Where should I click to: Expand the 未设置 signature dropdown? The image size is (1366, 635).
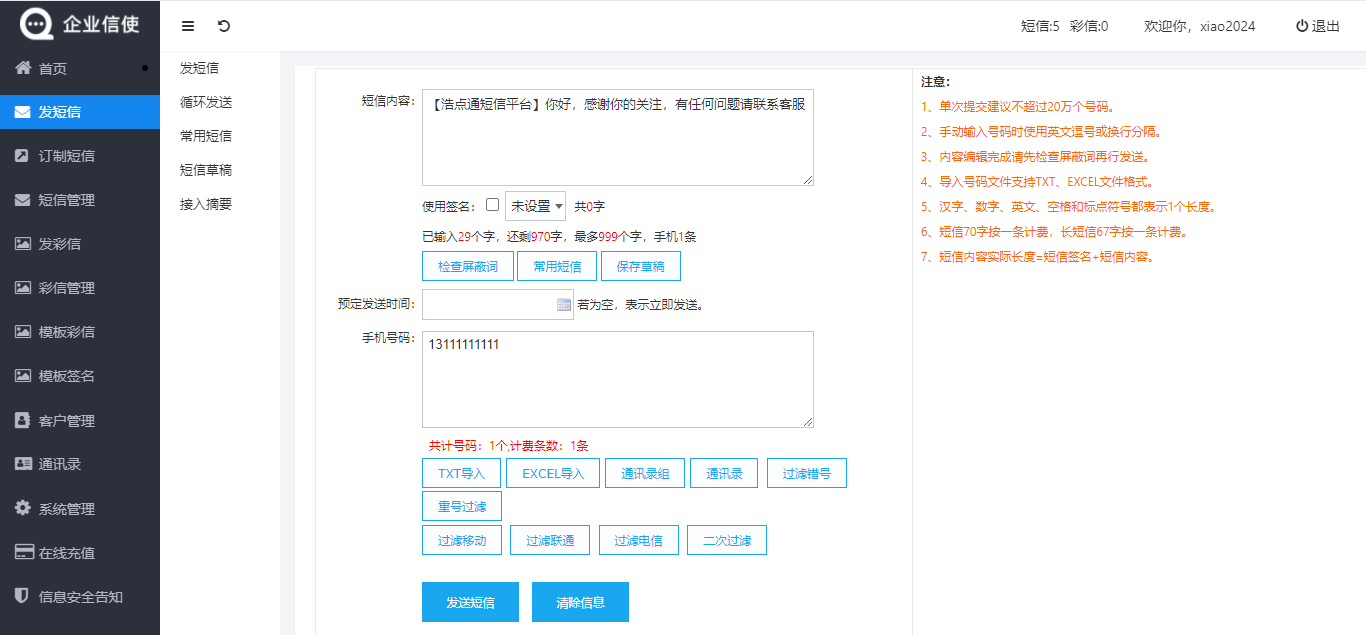(535, 206)
